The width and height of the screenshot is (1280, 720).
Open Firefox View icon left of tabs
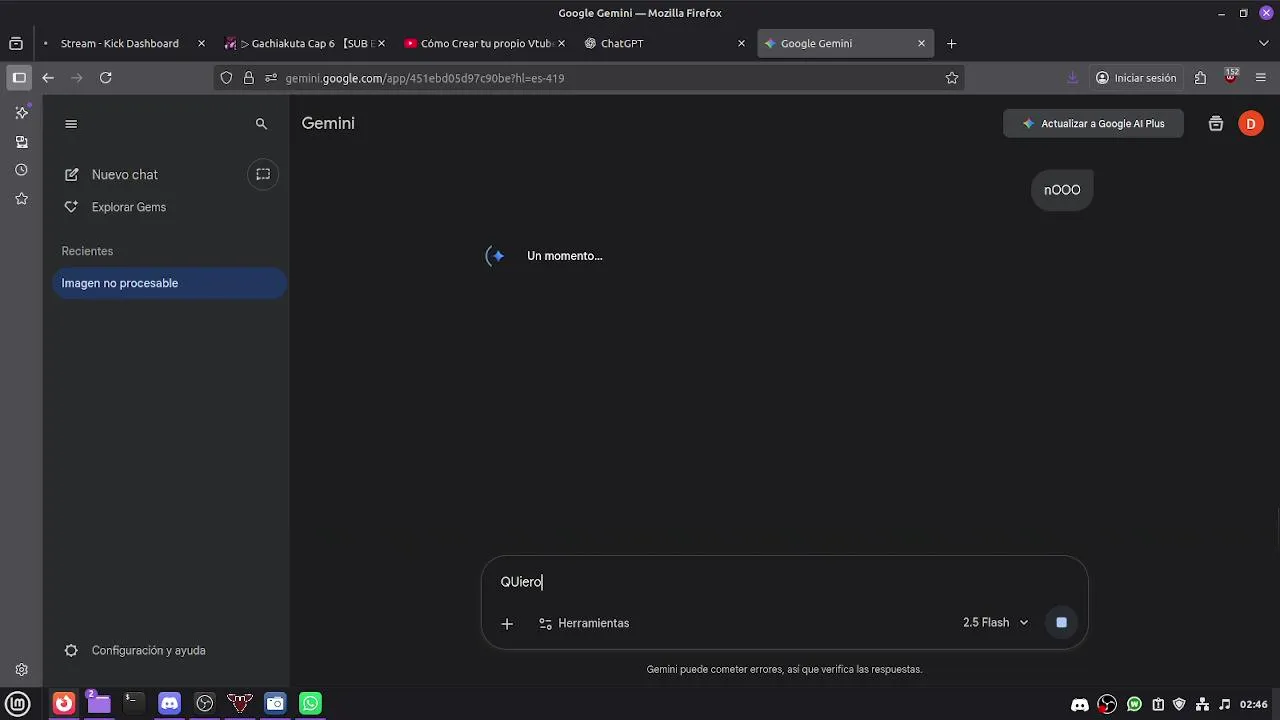(x=15, y=43)
